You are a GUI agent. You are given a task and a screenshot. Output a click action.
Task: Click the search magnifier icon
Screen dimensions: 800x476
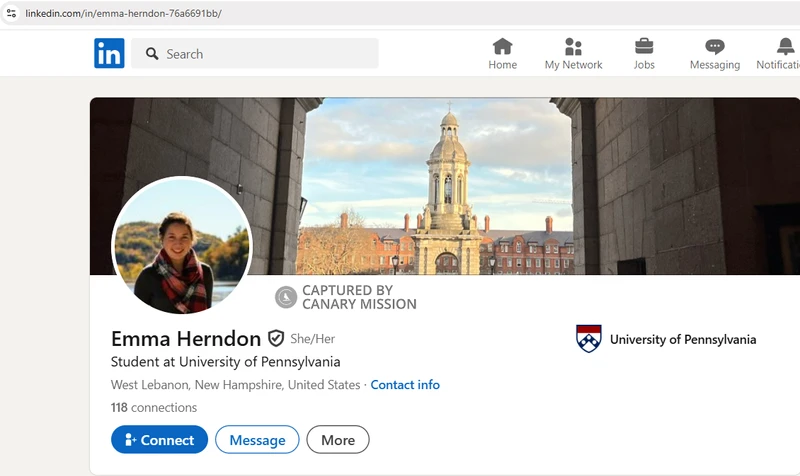pos(152,54)
